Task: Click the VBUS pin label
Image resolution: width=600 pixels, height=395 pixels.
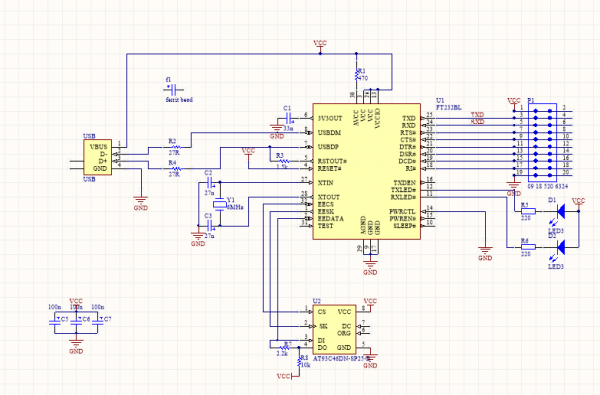Action: point(98,147)
